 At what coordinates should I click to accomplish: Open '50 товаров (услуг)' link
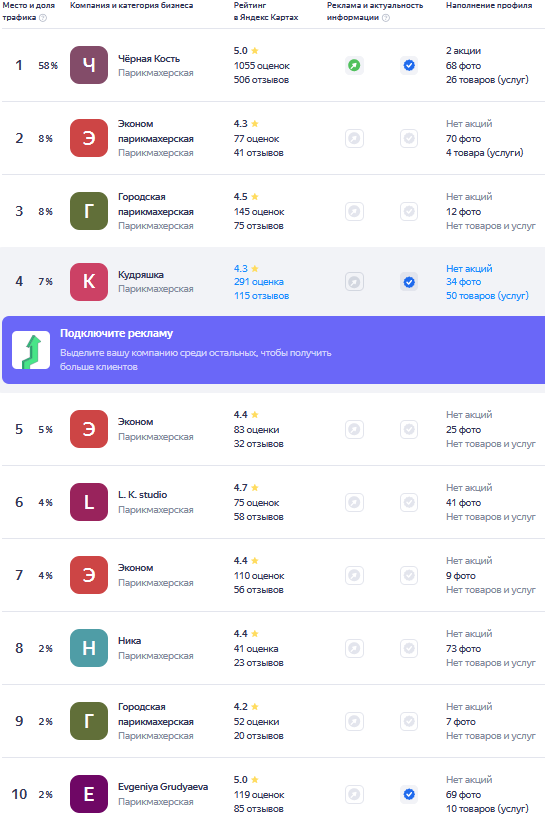coord(487,296)
